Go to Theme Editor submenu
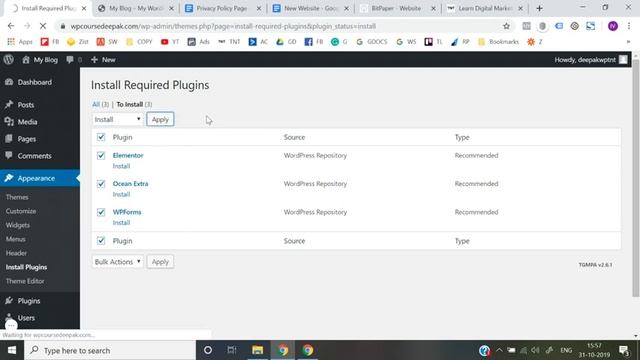Viewport: 640px width, 360px height. [x=25, y=281]
